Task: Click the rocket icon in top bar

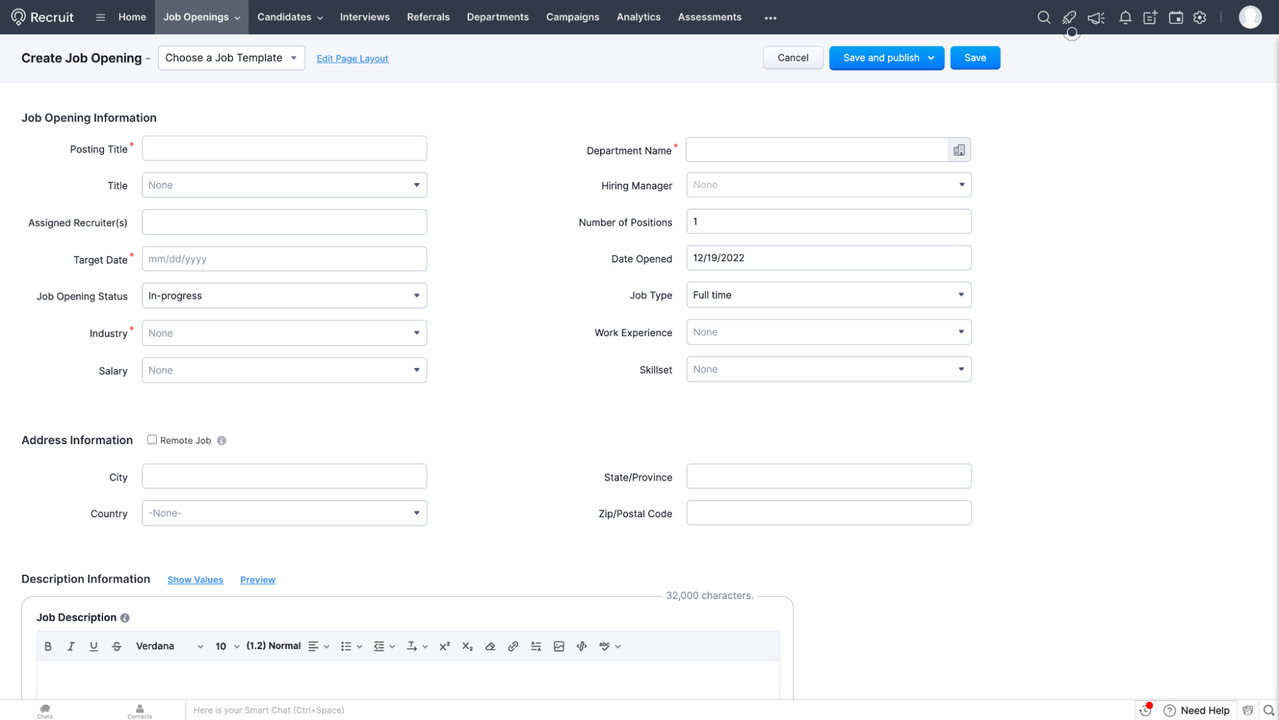Action: pyautogui.click(x=1069, y=17)
